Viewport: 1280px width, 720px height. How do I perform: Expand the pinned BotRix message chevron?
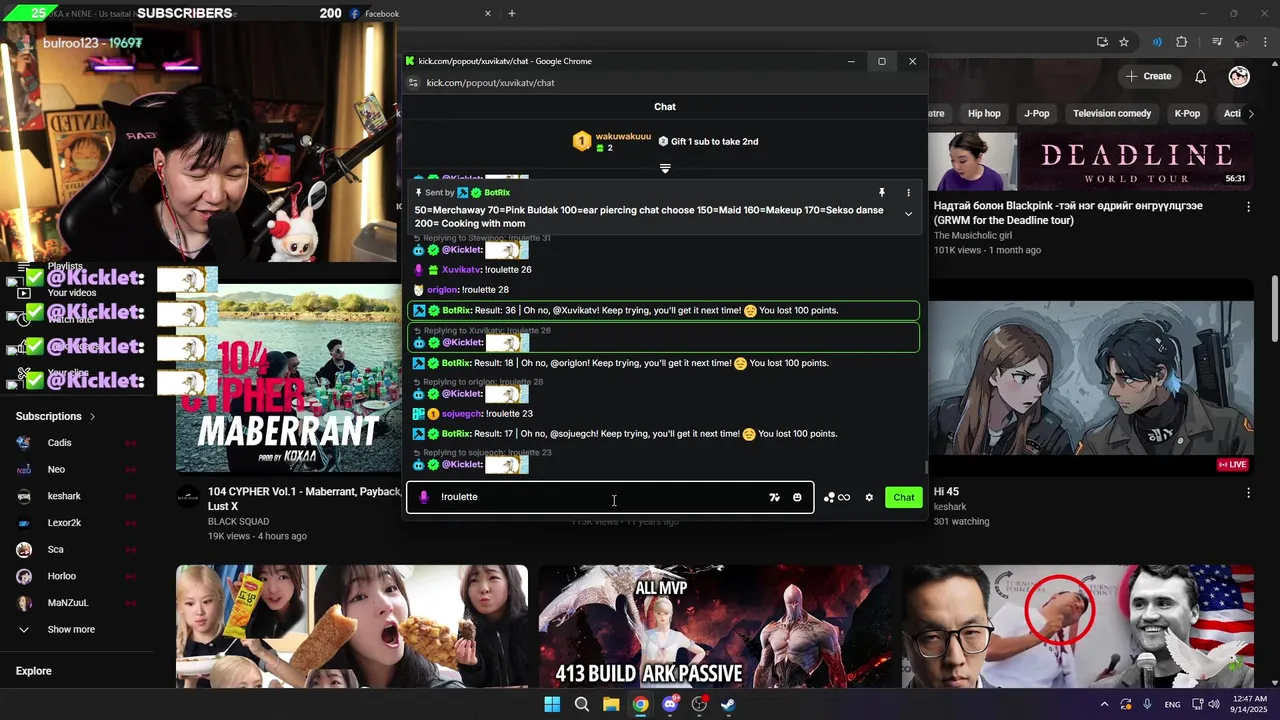(x=908, y=214)
